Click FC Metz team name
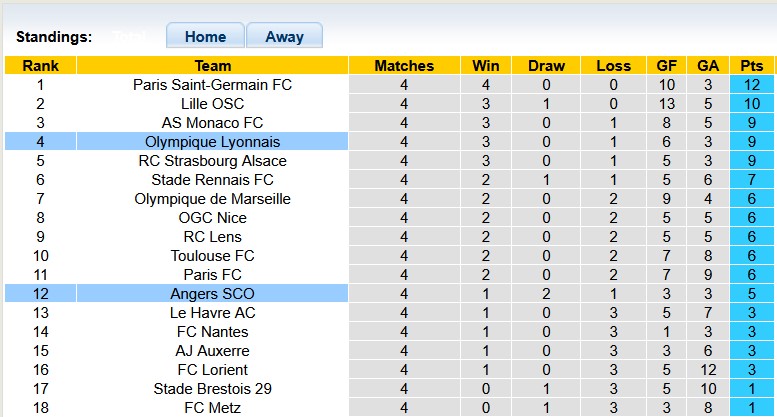Image resolution: width=777 pixels, height=417 pixels. point(212,408)
